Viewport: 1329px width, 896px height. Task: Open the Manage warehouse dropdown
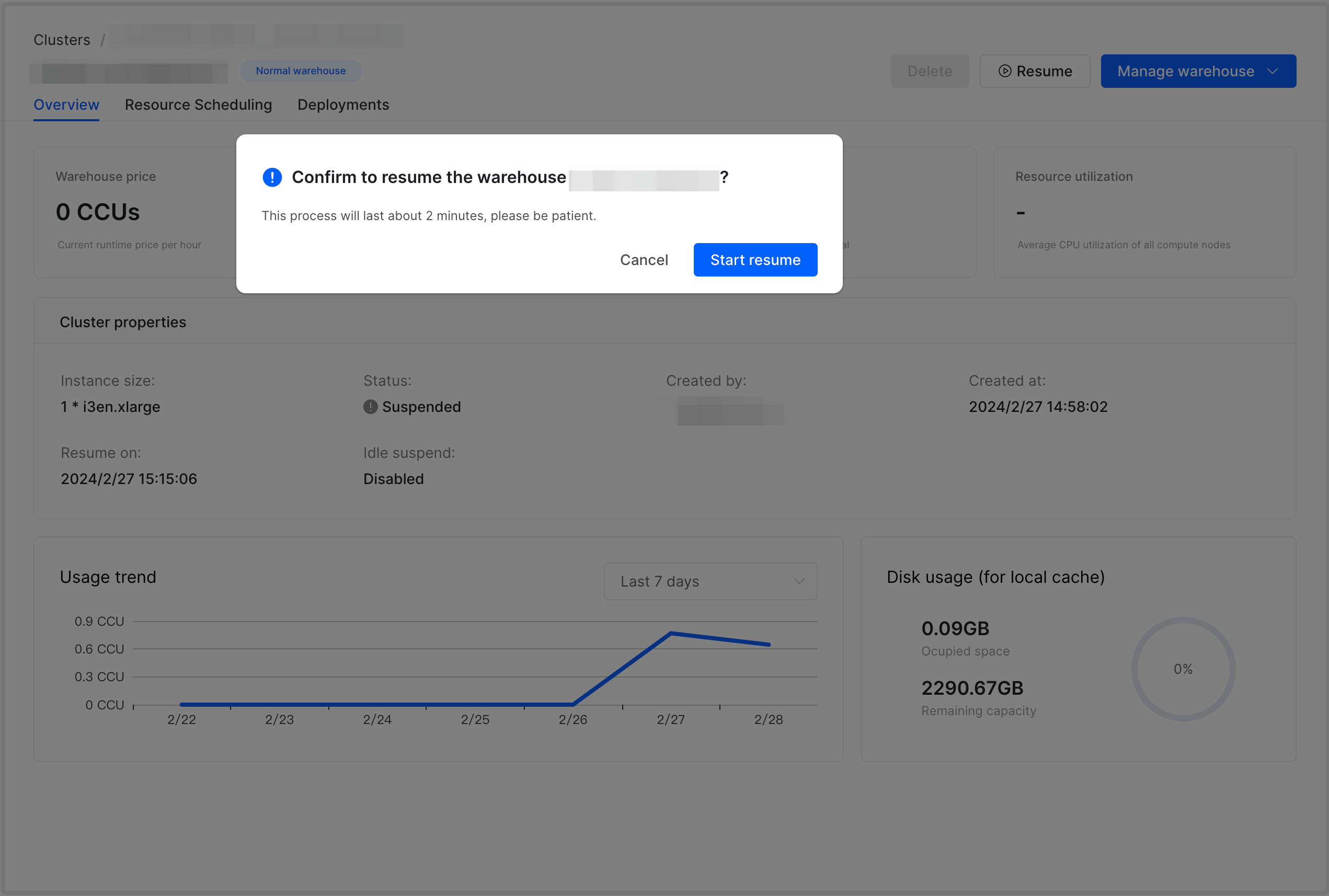tap(1185, 71)
